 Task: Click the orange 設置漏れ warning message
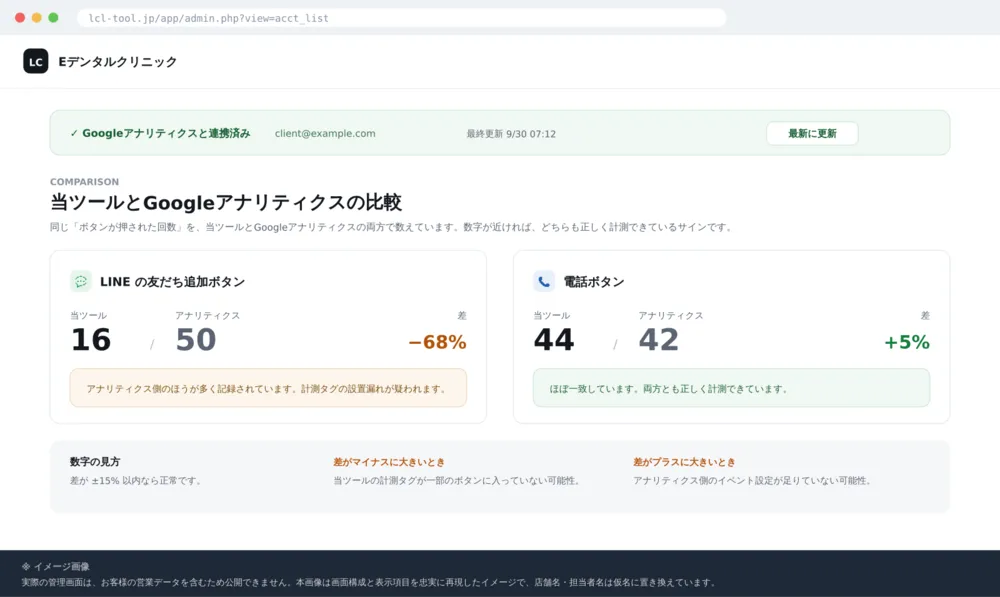[x=268, y=388]
